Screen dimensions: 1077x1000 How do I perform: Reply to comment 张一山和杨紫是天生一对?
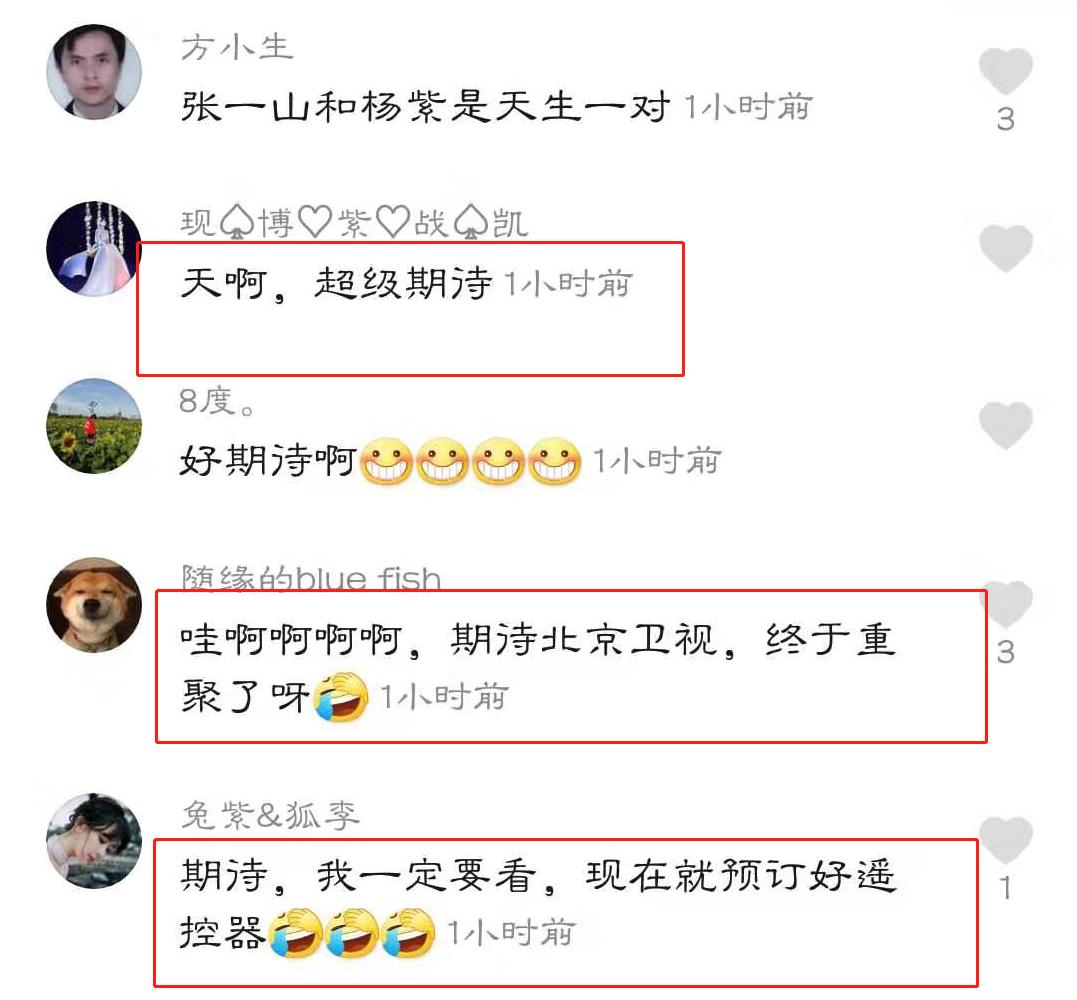pos(425,107)
